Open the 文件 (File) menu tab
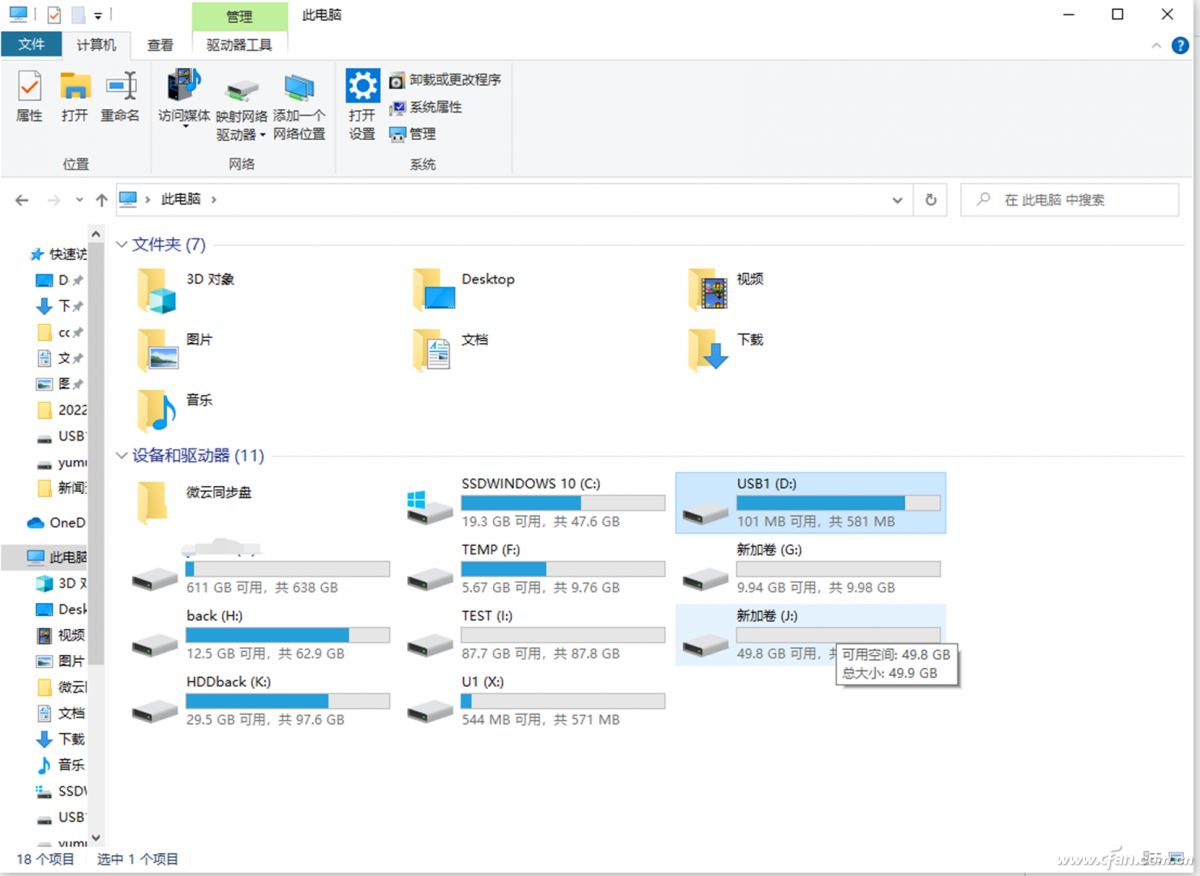The width and height of the screenshot is (1200, 876). [31, 45]
